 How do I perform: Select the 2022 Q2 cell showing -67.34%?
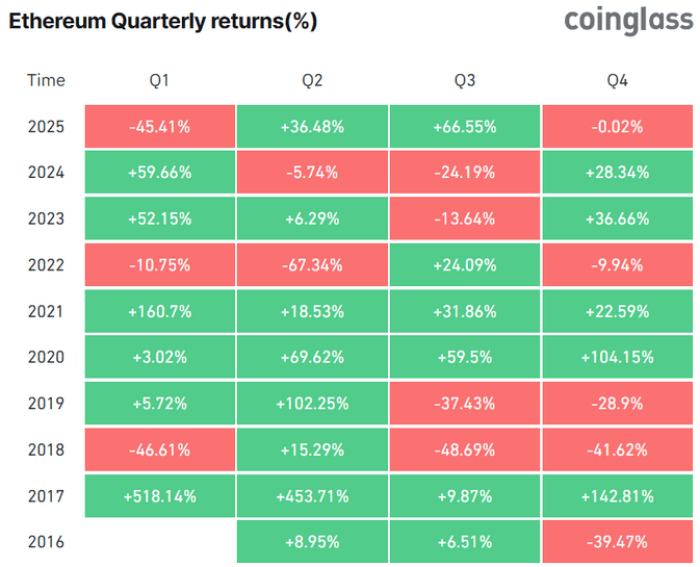click(312, 265)
